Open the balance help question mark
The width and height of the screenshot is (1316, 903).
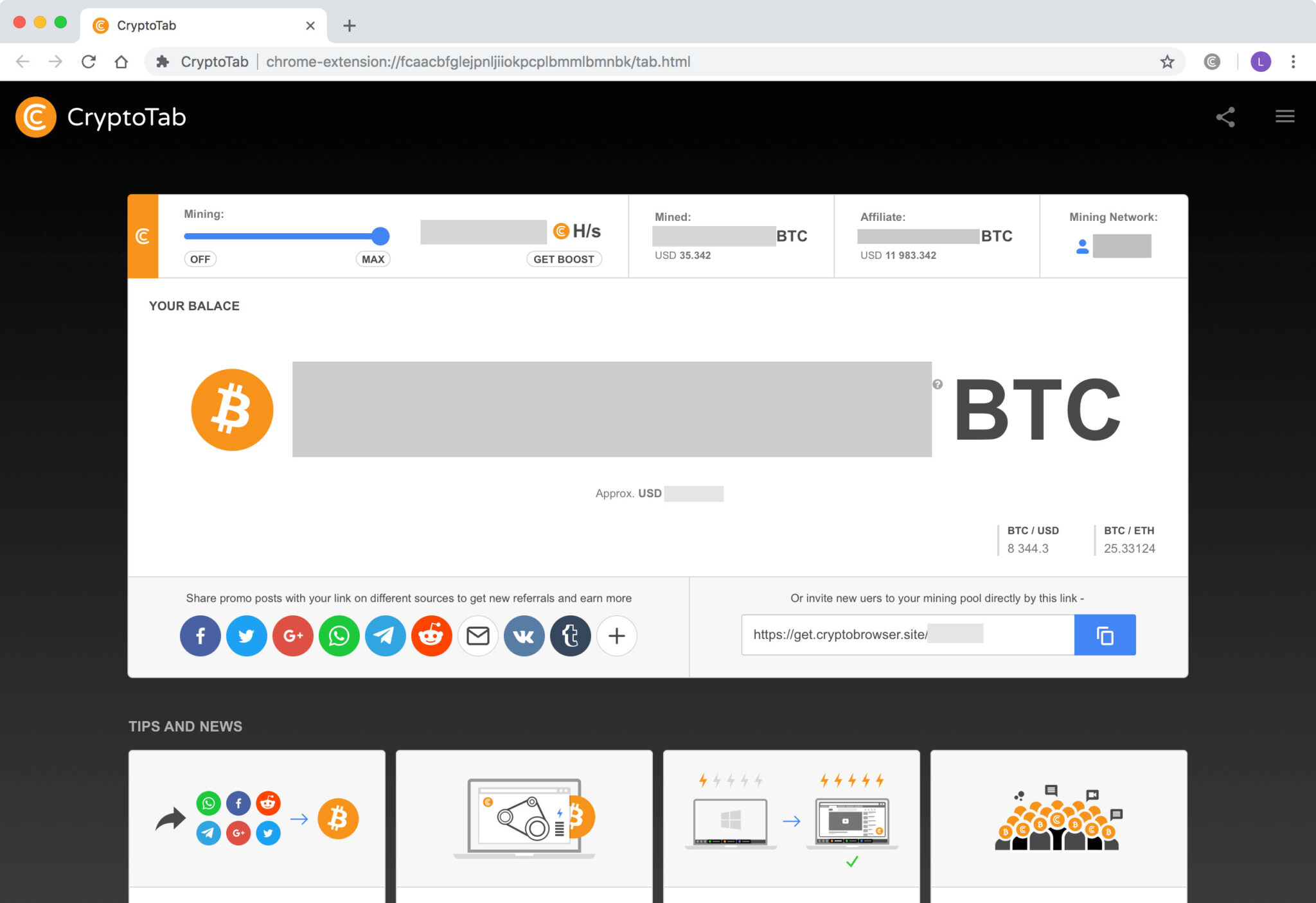pyautogui.click(x=938, y=384)
